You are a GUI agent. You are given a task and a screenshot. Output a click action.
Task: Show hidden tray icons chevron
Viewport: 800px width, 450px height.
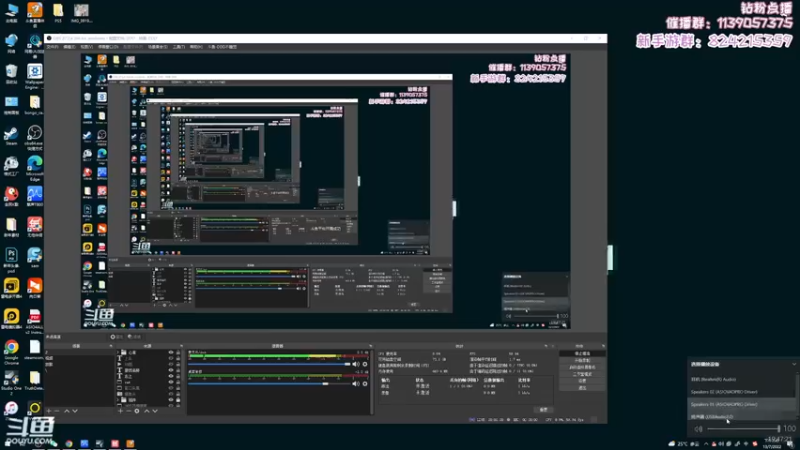coord(706,444)
